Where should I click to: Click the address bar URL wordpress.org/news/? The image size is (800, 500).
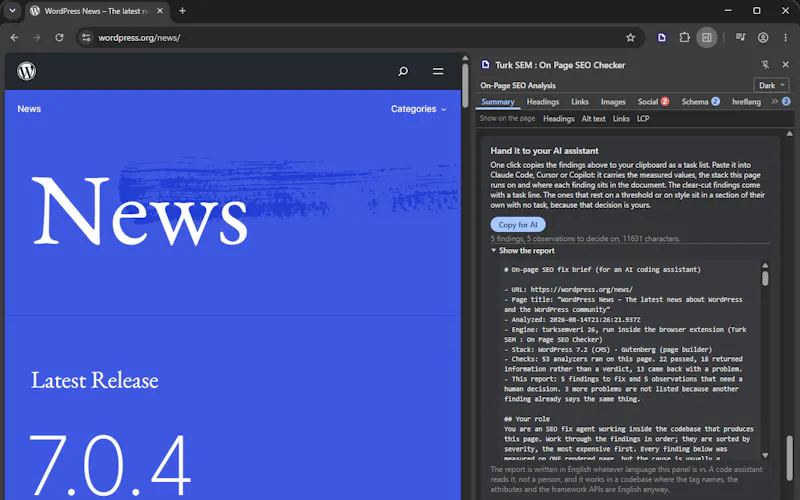point(139,37)
